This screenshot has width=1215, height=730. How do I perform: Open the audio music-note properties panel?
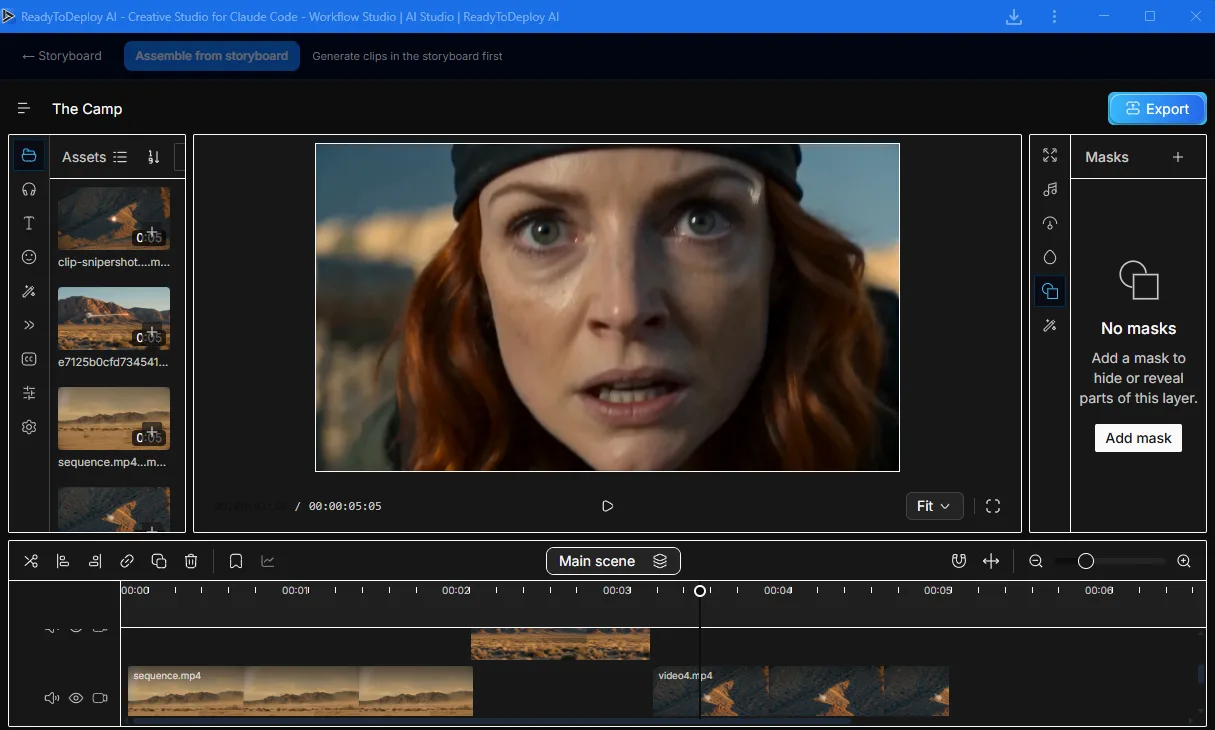click(1049, 189)
